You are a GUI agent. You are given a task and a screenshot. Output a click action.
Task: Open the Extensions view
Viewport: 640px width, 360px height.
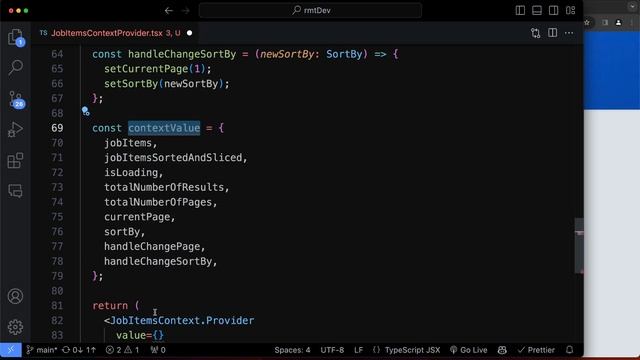pos(16,160)
